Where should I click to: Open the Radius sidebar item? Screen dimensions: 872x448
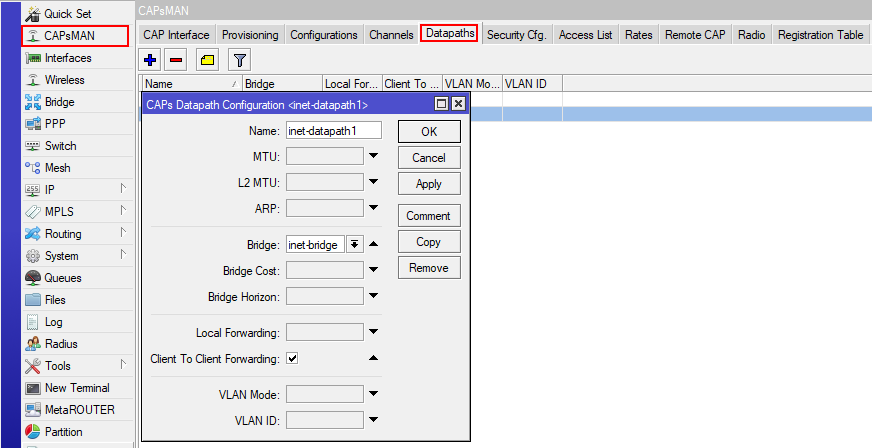[x=60, y=344]
